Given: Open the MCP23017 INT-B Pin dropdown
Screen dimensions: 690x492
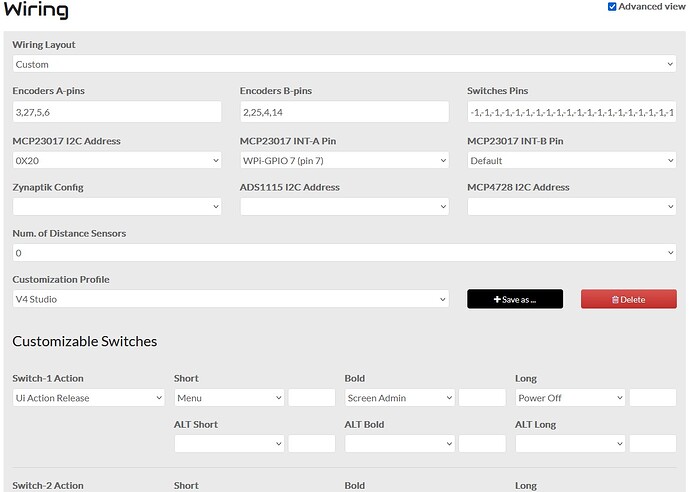Looking at the screenshot, I should pos(572,160).
